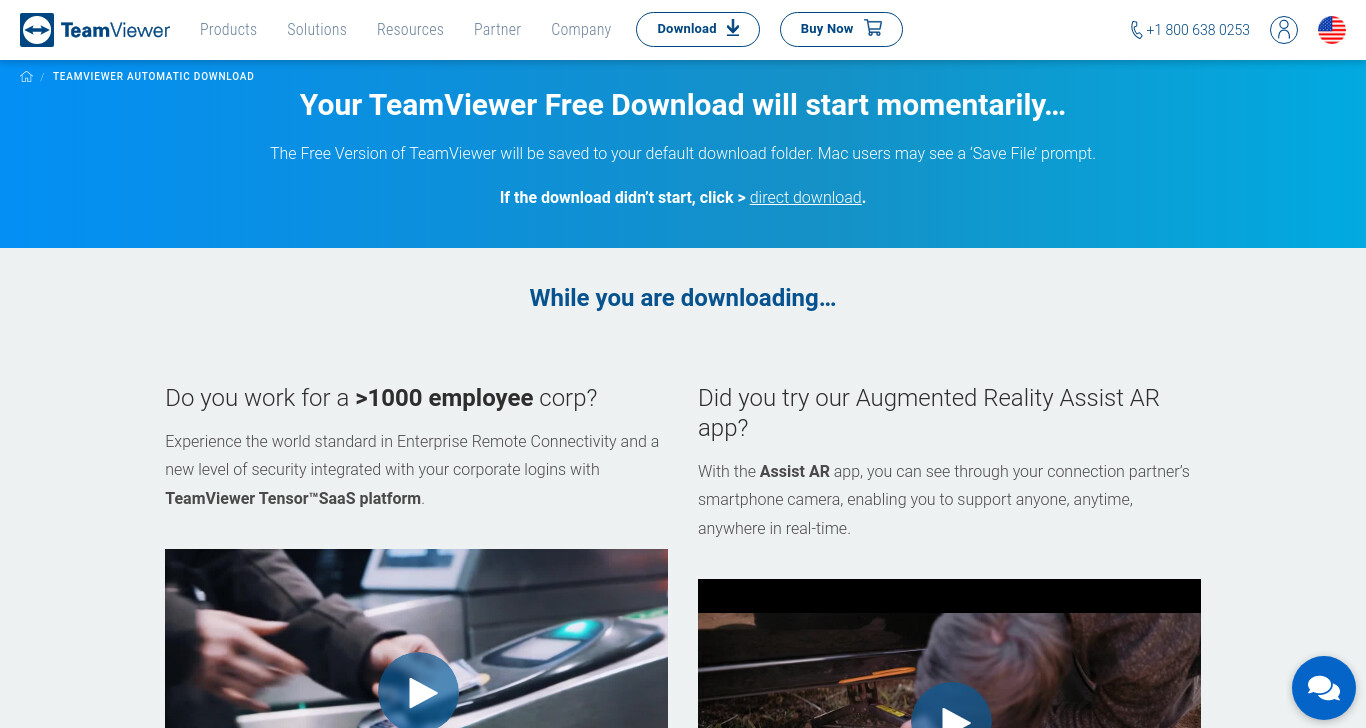The width and height of the screenshot is (1366, 728).
Task: Open the live chat bubble
Action: [1323, 687]
